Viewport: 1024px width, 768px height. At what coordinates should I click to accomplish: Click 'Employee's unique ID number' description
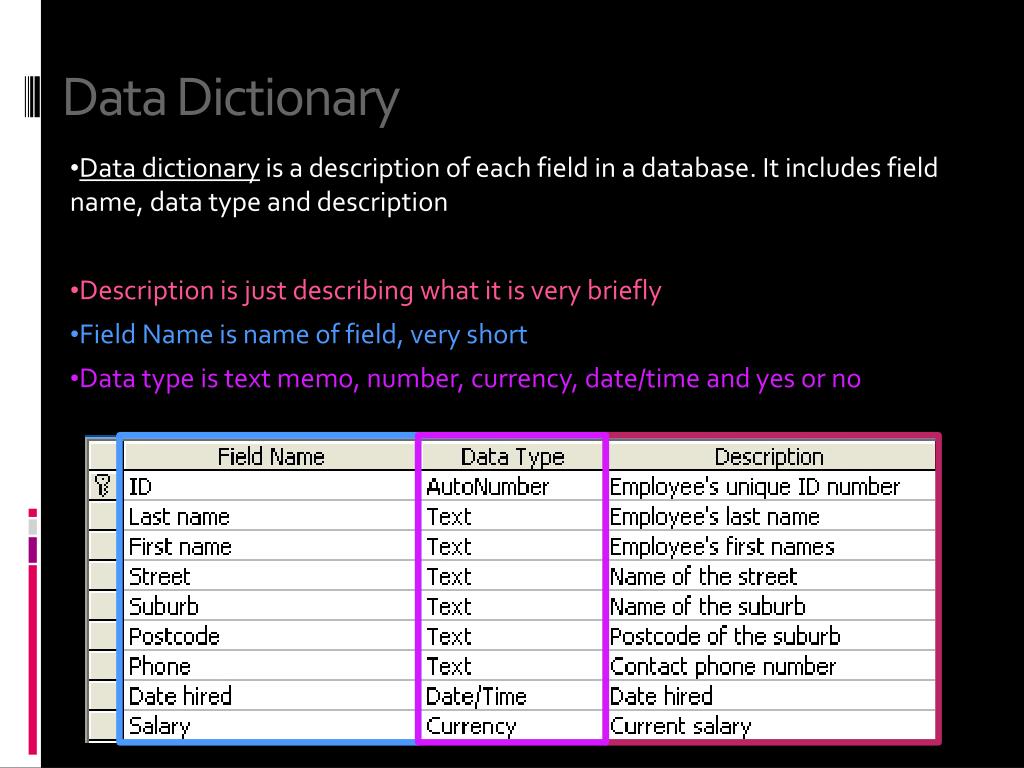[x=771, y=486]
